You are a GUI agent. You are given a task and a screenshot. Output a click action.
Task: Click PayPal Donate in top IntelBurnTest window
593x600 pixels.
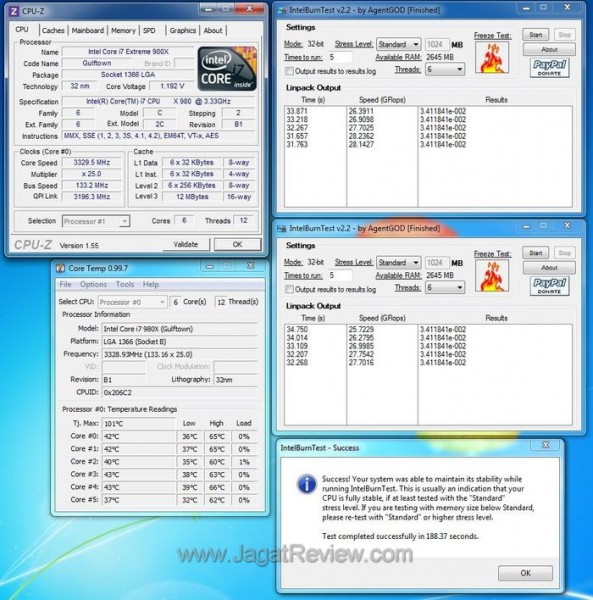pyautogui.click(x=549, y=68)
